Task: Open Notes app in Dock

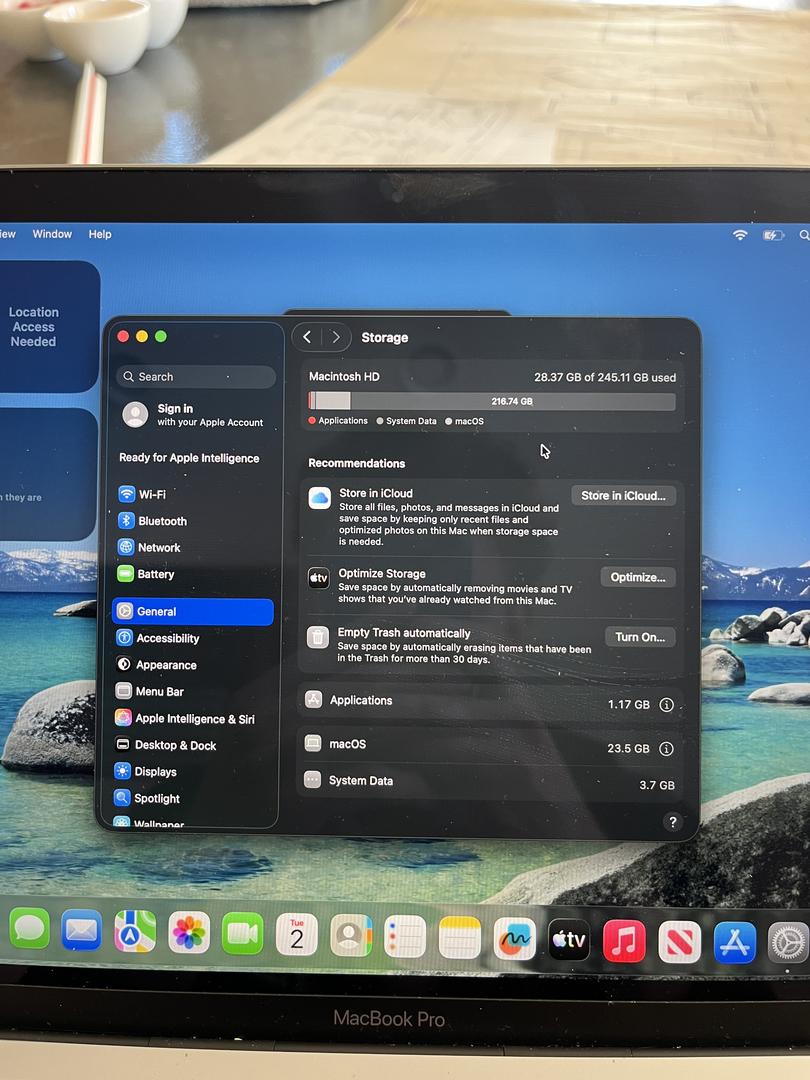Action: (x=459, y=937)
